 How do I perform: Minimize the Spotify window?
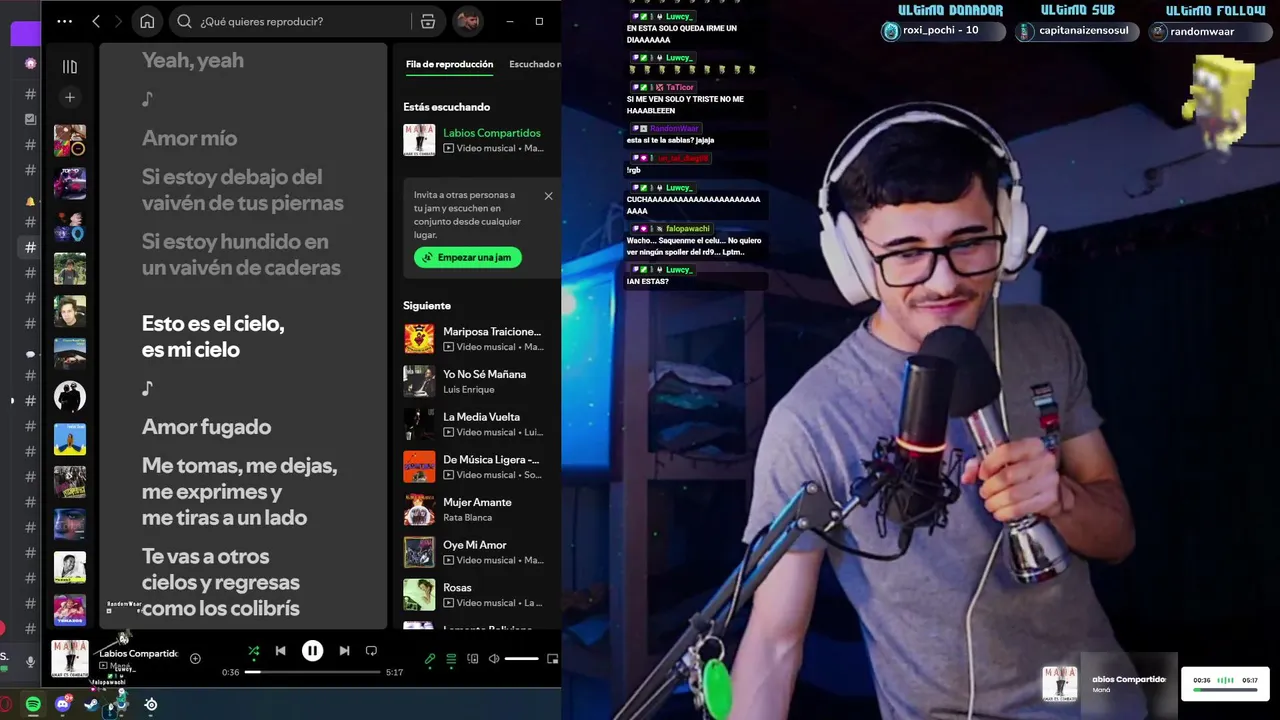coord(508,21)
